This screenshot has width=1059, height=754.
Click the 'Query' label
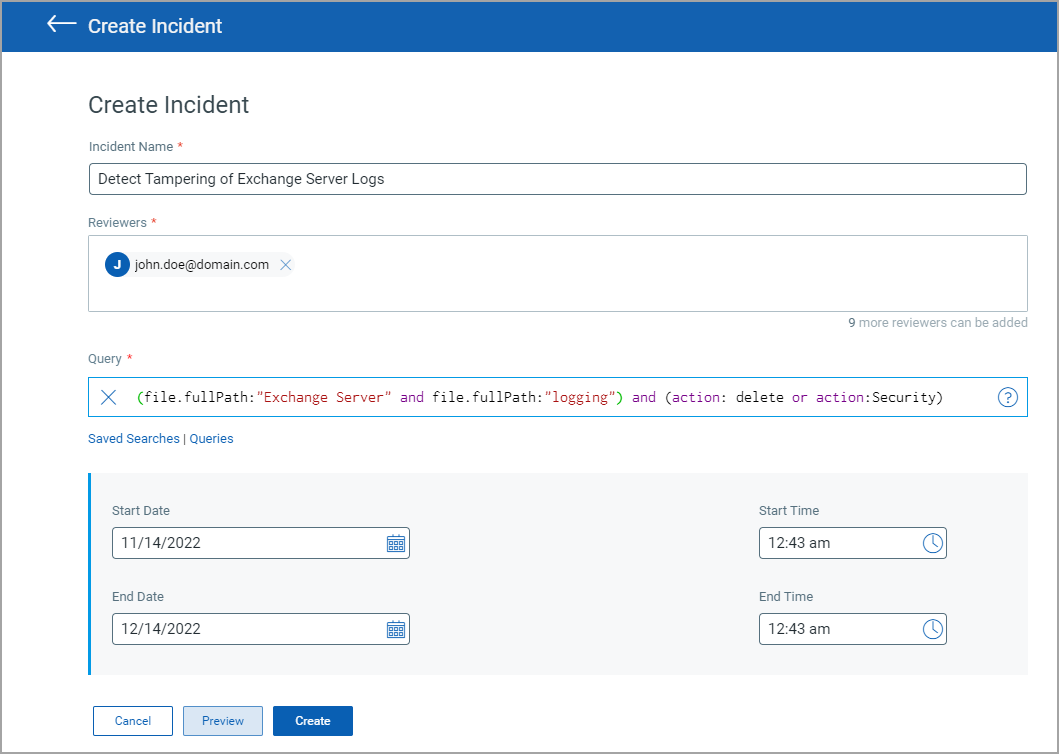[x=105, y=359]
